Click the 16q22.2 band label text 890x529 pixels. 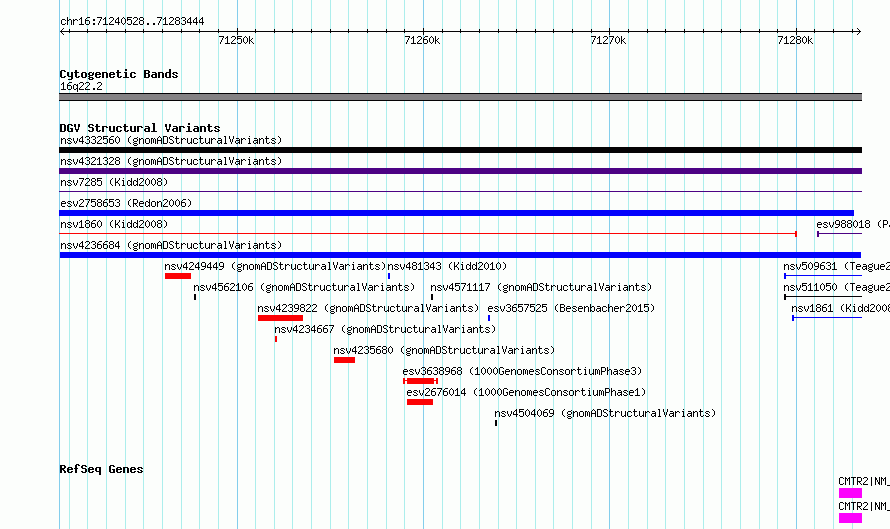pos(81,86)
